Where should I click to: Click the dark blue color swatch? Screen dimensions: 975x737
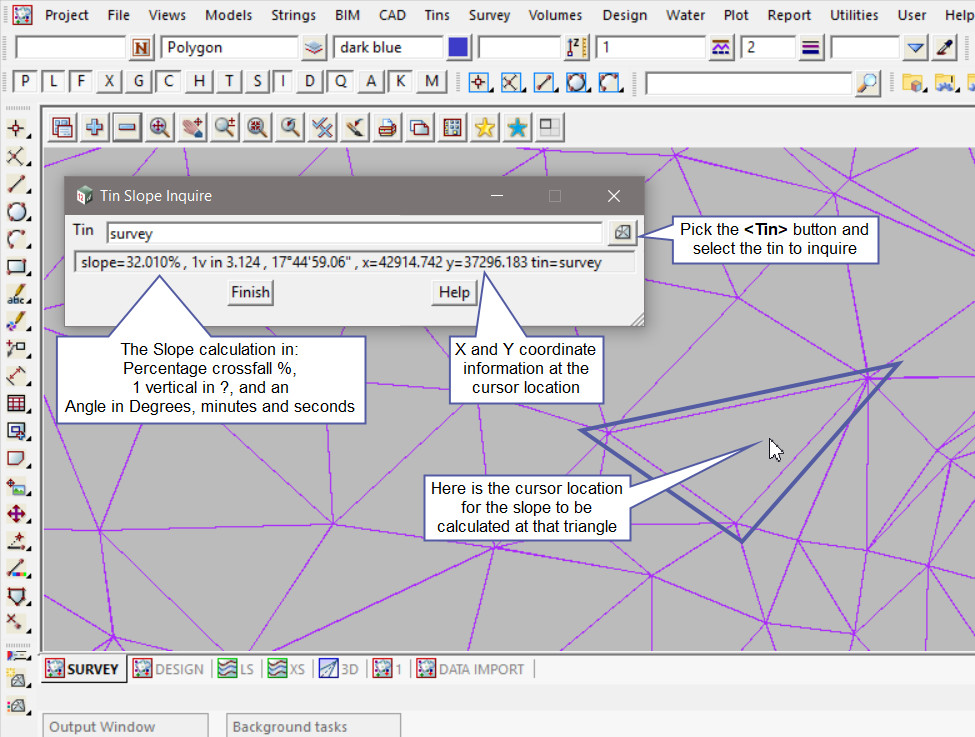(x=458, y=48)
